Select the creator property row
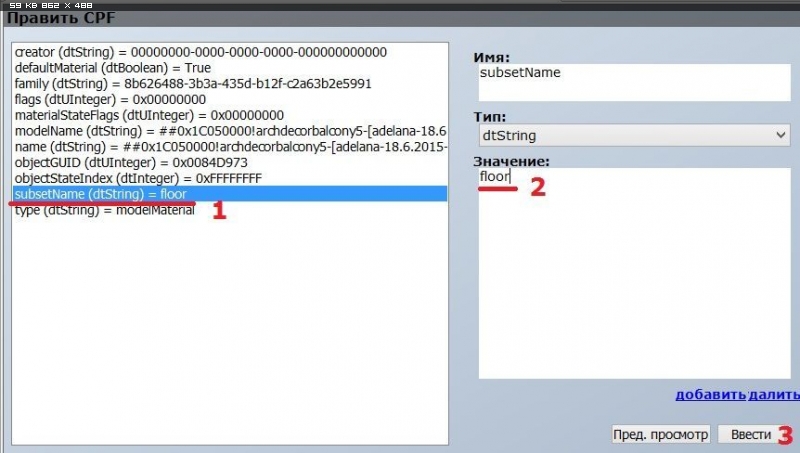Viewport: 800px width, 453px height. pyautogui.click(x=200, y=52)
